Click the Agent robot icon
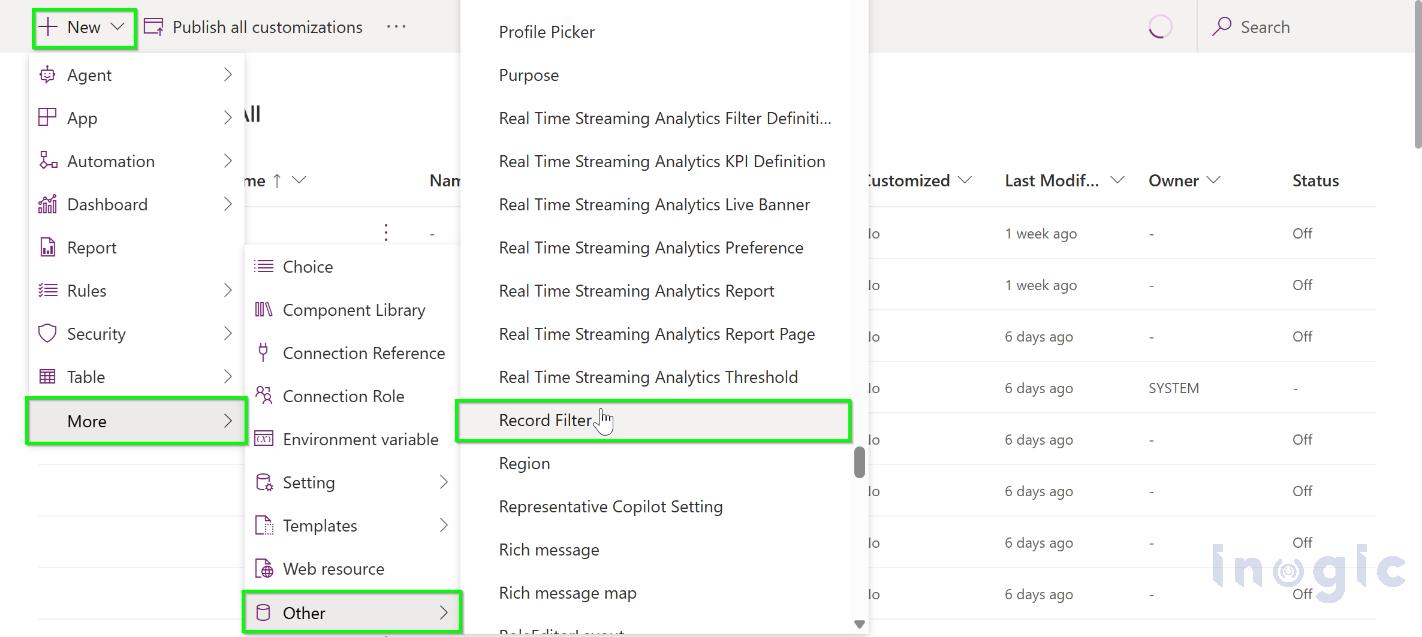1422x637 pixels. click(x=47, y=75)
